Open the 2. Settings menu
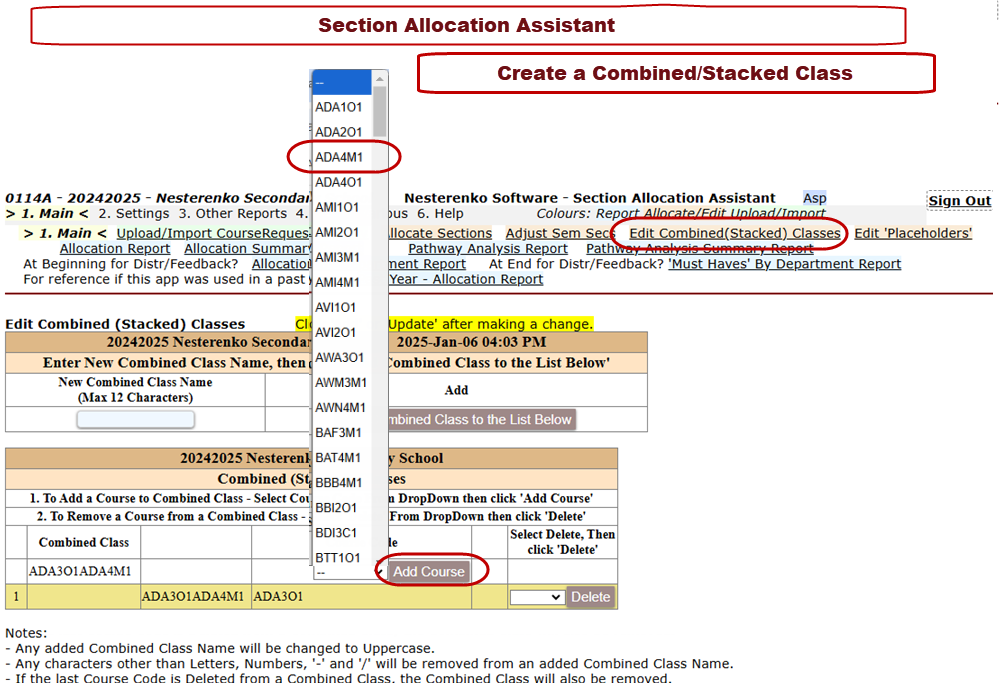 [x=141, y=214]
